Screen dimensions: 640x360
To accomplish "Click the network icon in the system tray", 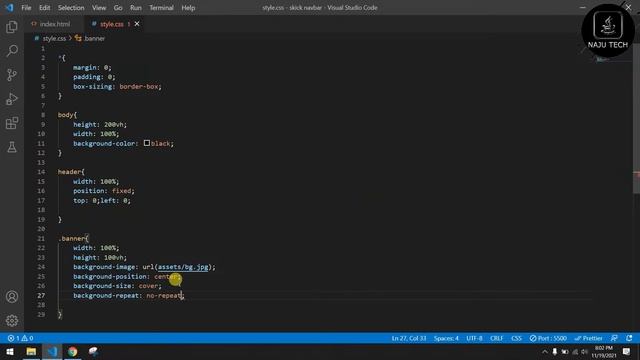I will 575,351.
